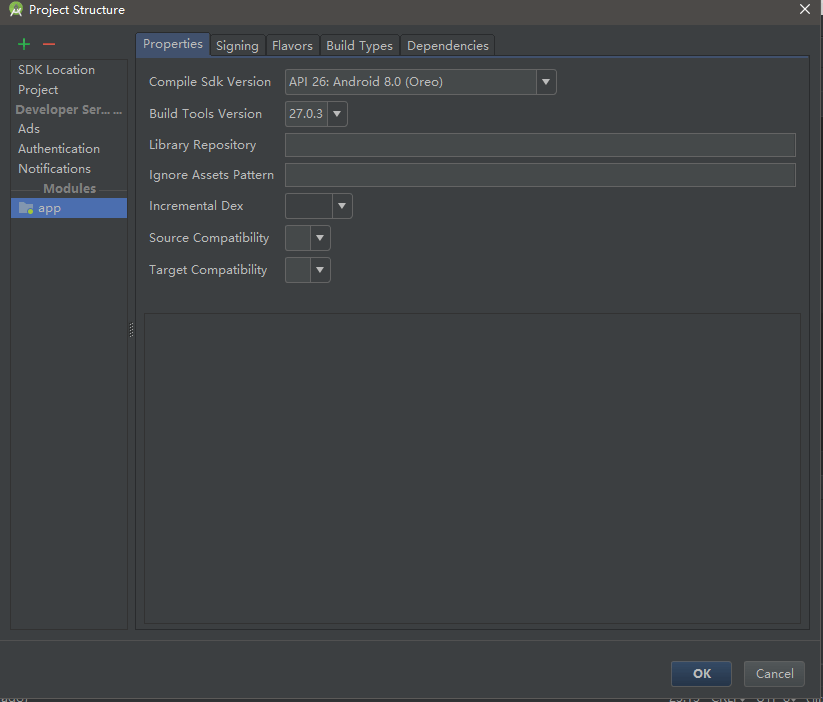823x702 pixels.
Task: Select Project in the sidebar
Action: point(69,90)
